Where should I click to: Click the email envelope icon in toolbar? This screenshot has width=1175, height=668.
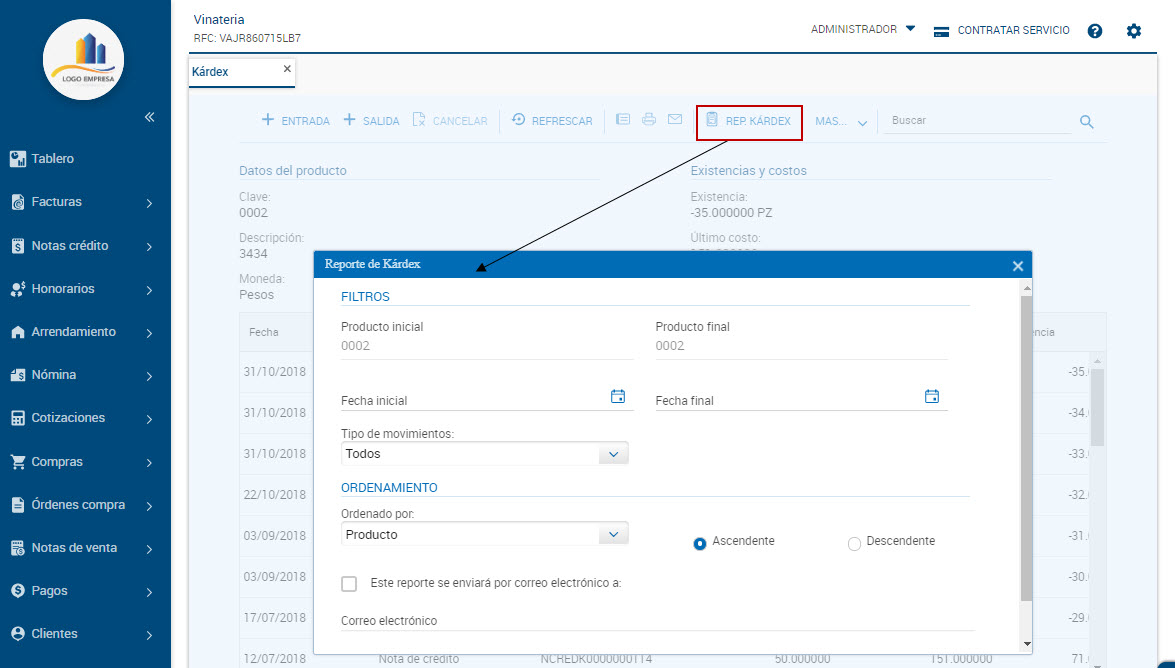click(675, 120)
